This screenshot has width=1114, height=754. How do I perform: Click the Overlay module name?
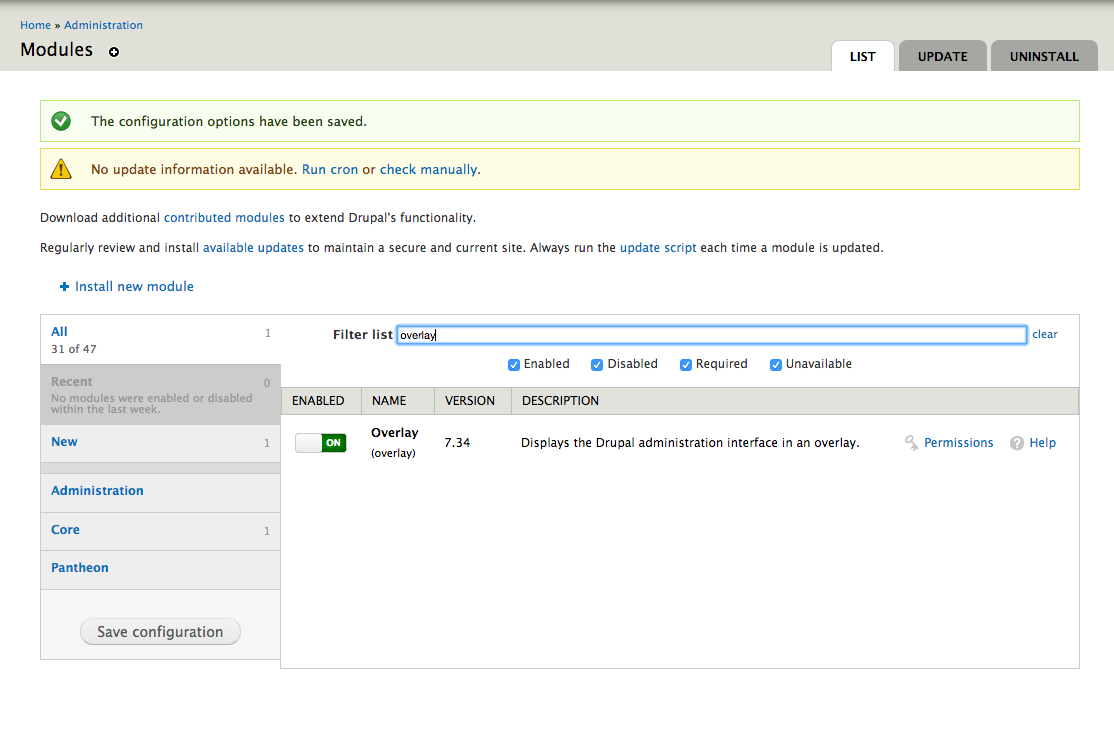click(x=394, y=433)
